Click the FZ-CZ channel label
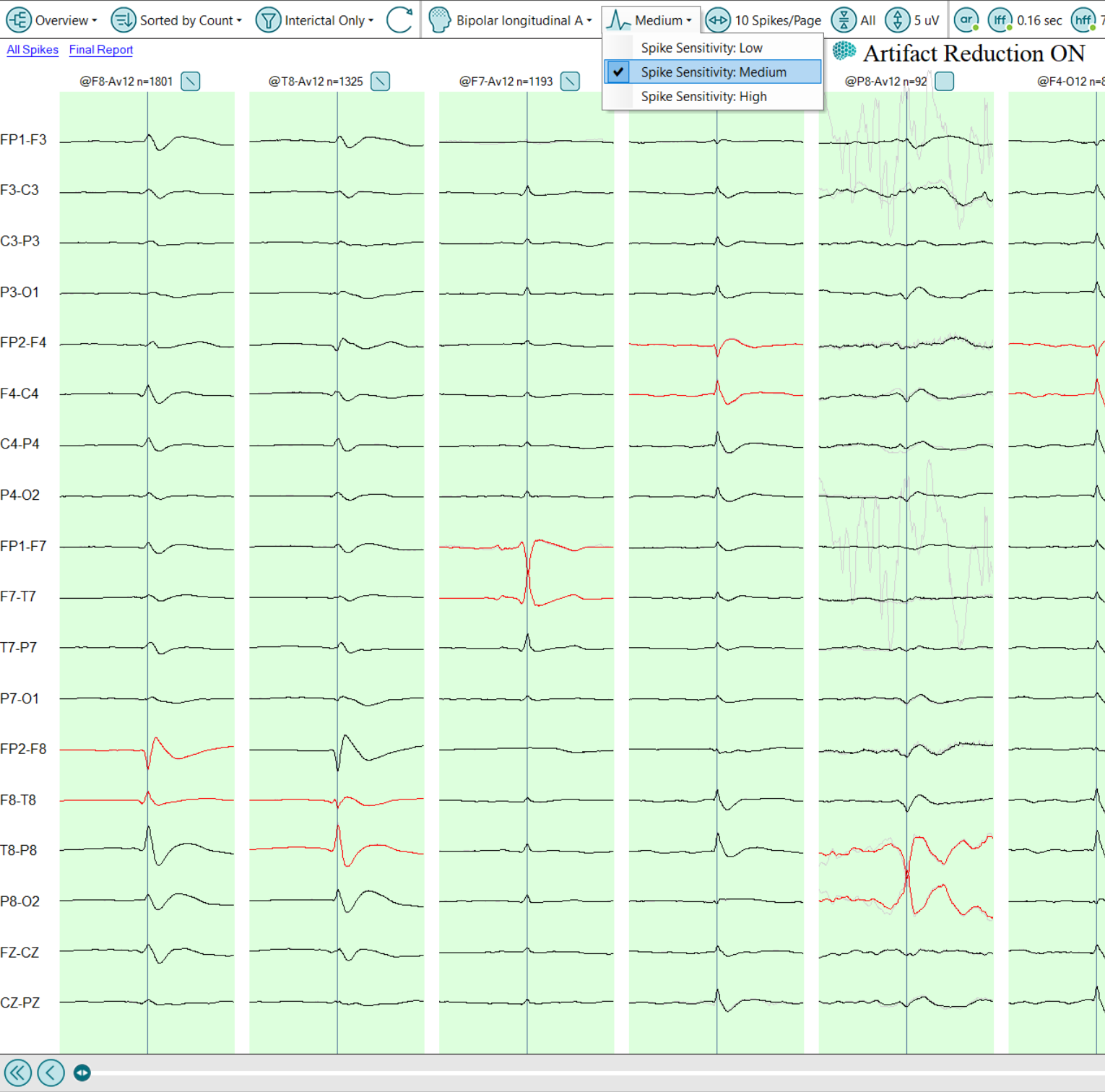Screen dimensions: 1105x1092 click(19, 953)
